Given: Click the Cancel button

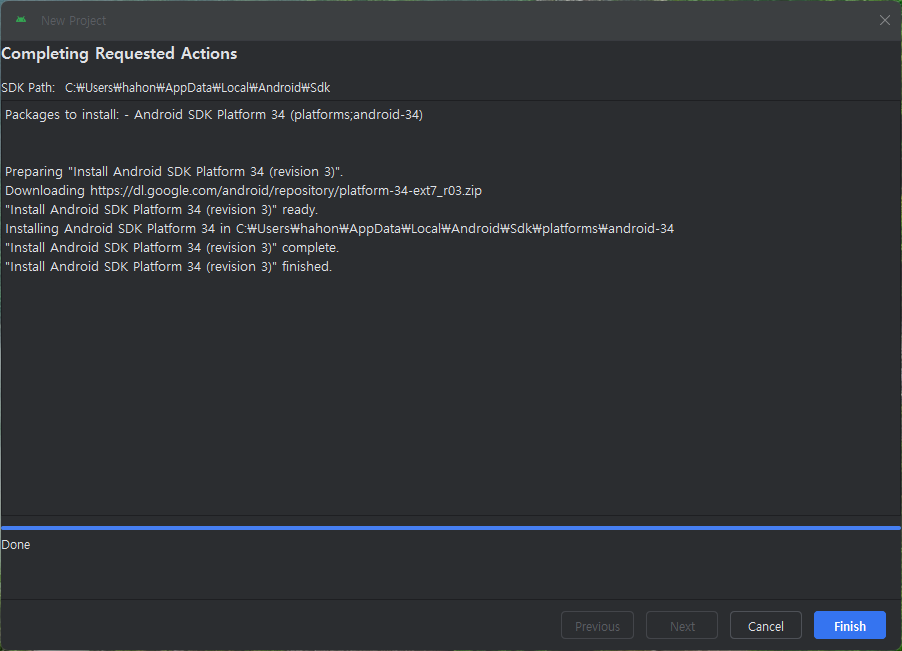Looking at the screenshot, I should click(765, 625).
